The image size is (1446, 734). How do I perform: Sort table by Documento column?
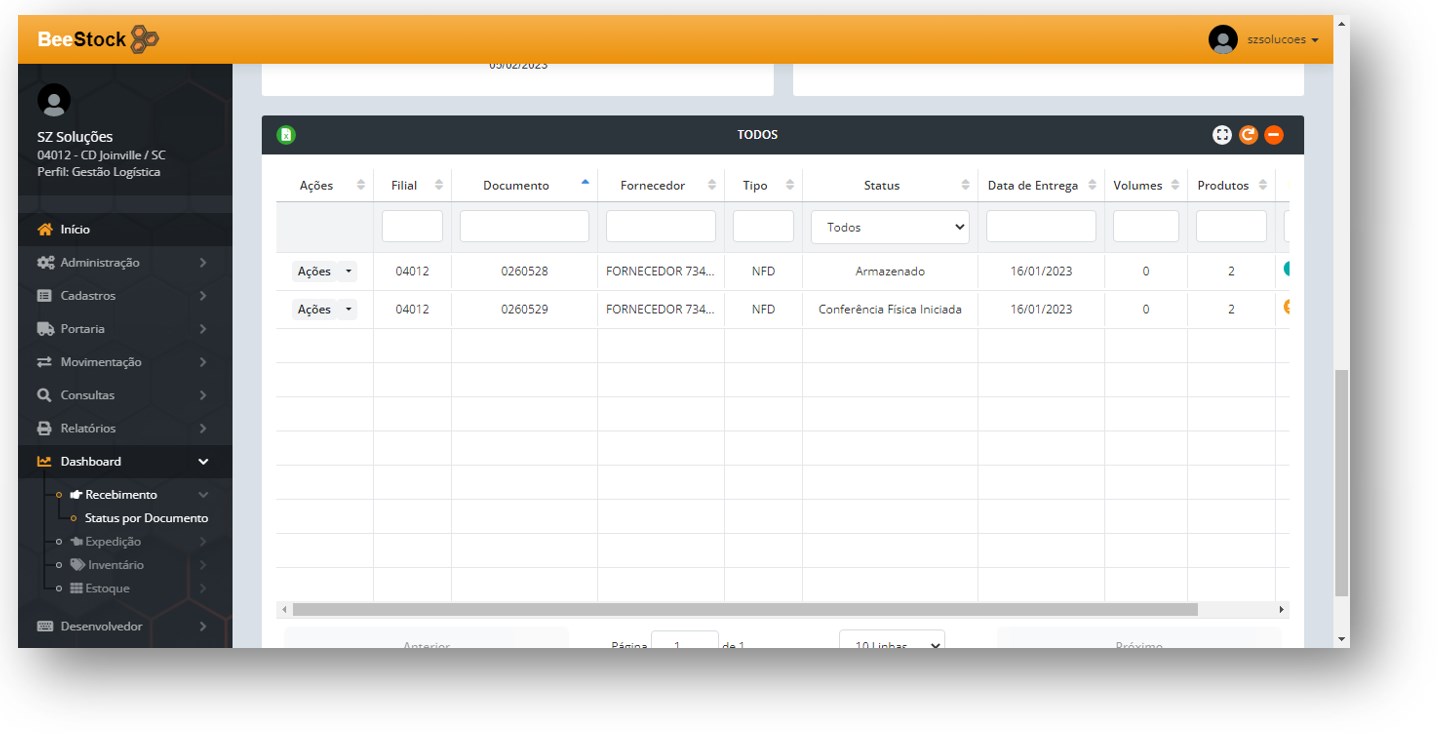(x=516, y=185)
